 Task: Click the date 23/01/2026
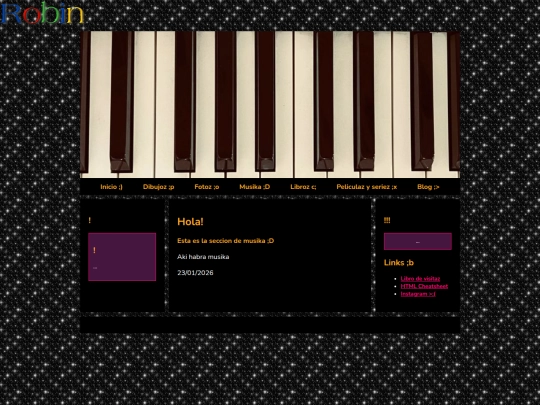(195, 273)
